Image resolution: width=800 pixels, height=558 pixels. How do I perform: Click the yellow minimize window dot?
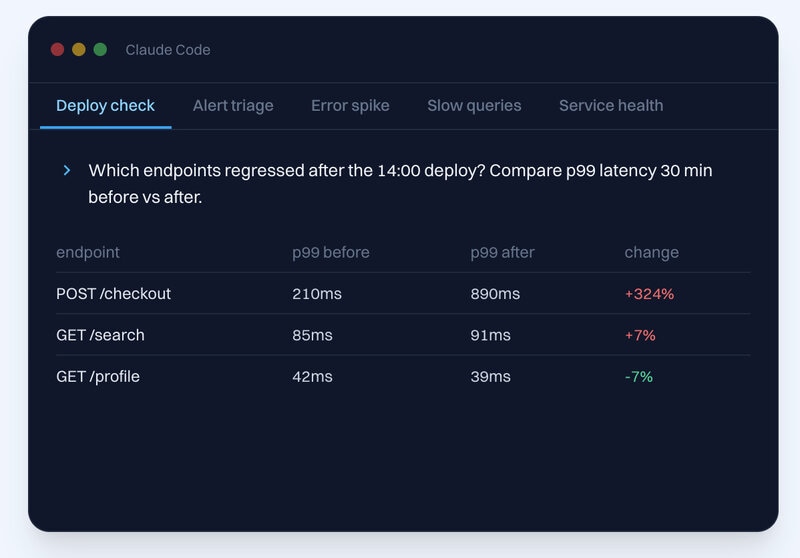point(79,49)
